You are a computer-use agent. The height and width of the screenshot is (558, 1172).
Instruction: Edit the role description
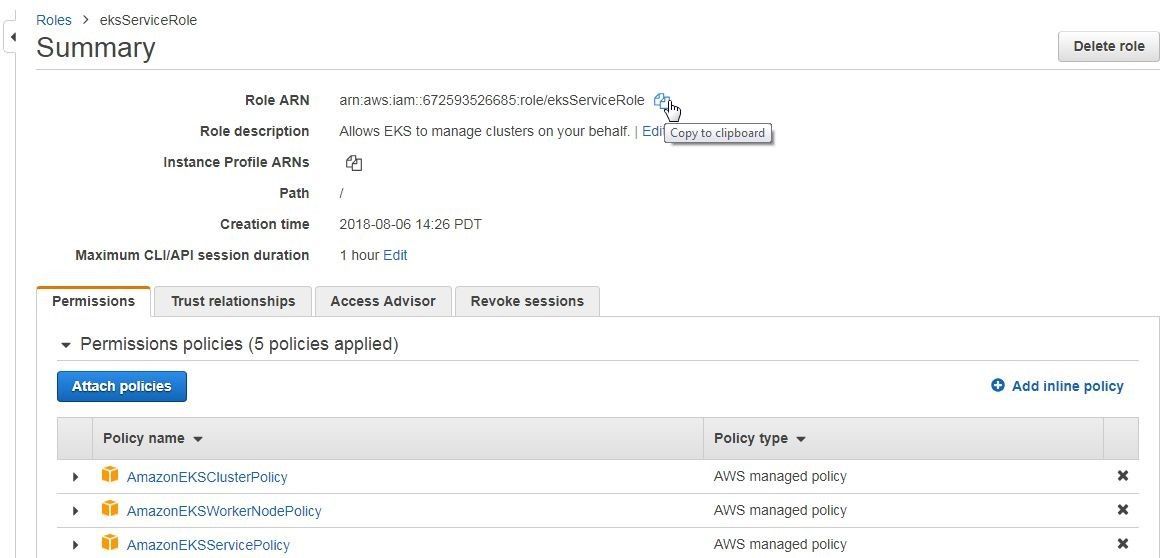[653, 131]
